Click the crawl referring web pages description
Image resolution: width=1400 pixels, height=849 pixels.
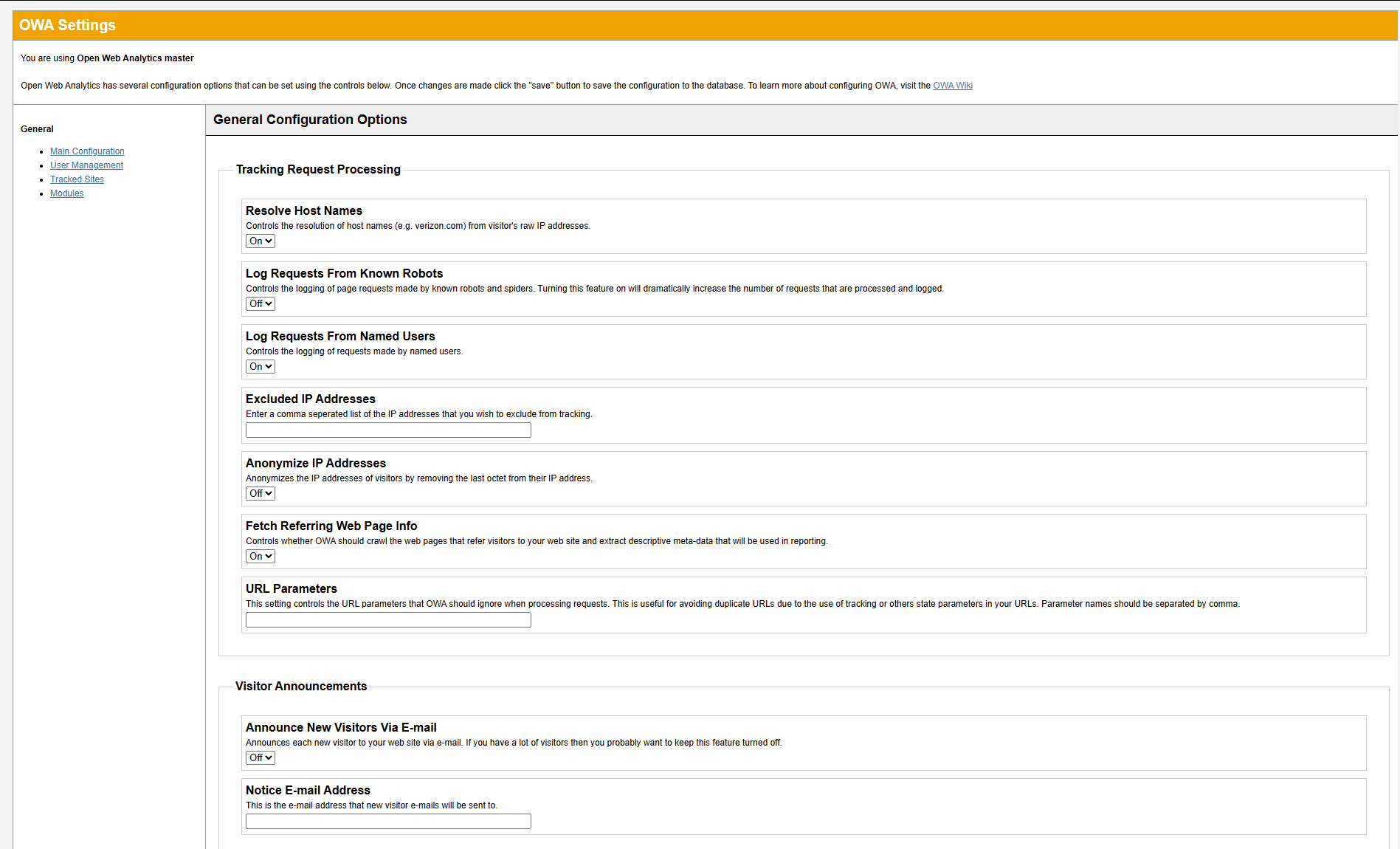pos(537,541)
